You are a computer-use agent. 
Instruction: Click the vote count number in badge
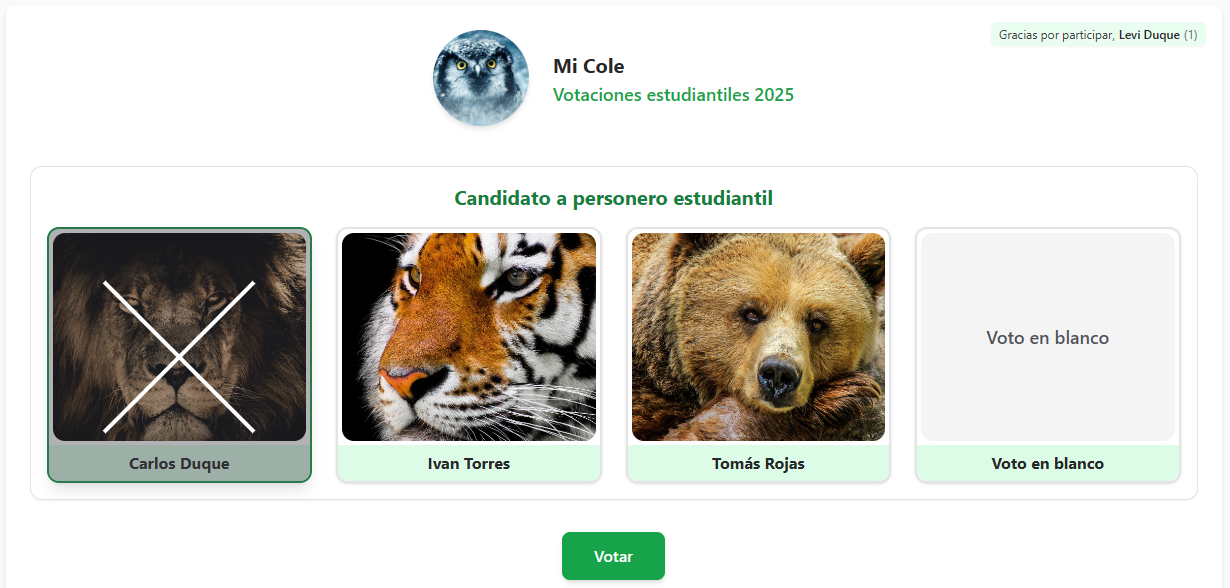point(1191,35)
